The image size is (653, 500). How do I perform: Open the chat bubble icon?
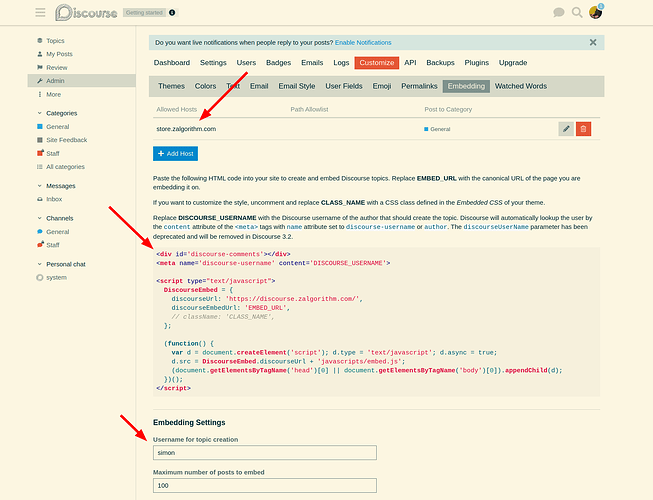pos(558,12)
